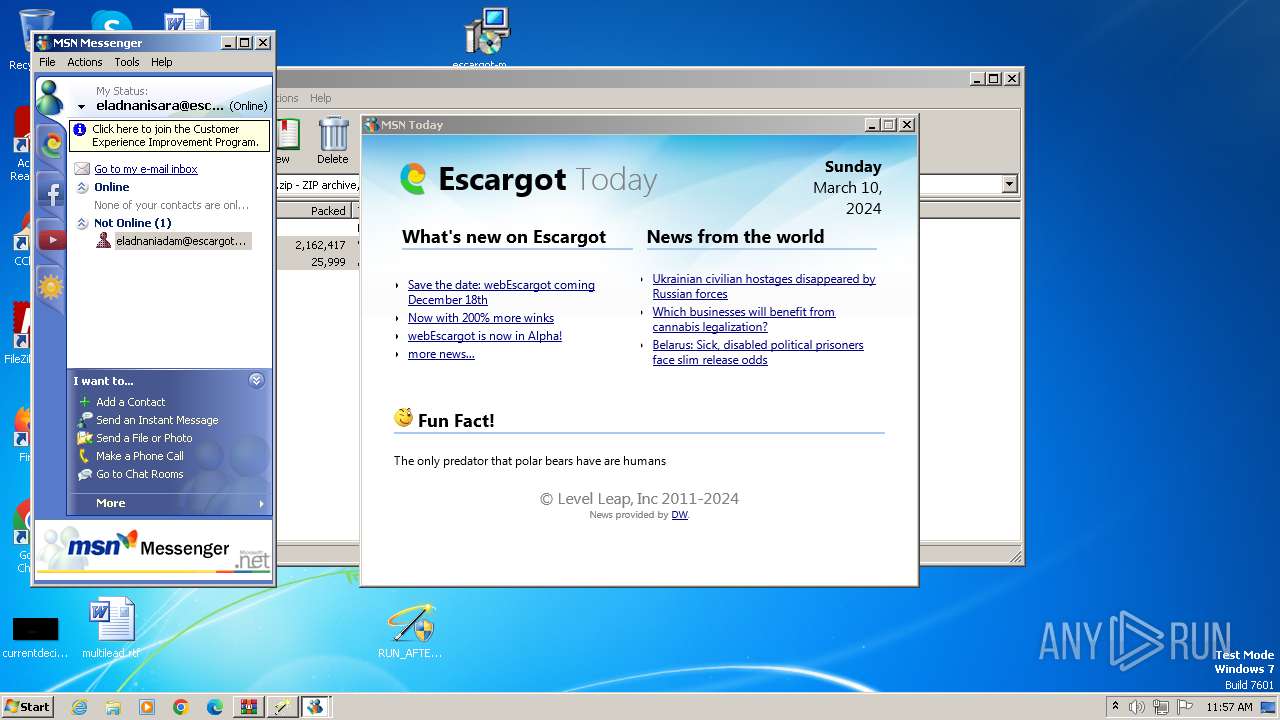Open cannabis legalization businesses news link

[x=744, y=319]
